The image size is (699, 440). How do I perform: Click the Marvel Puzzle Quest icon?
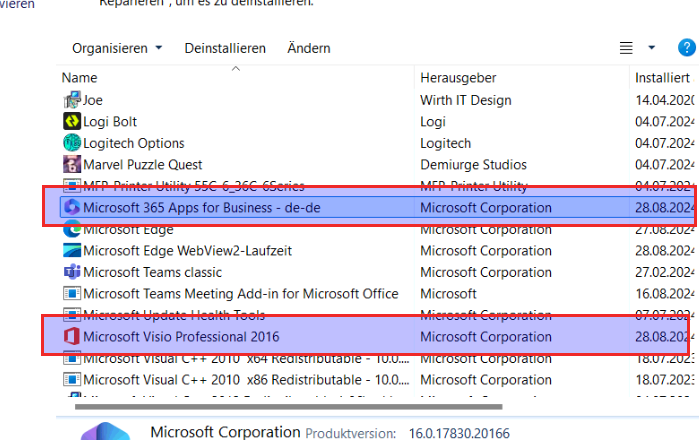(71, 164)
